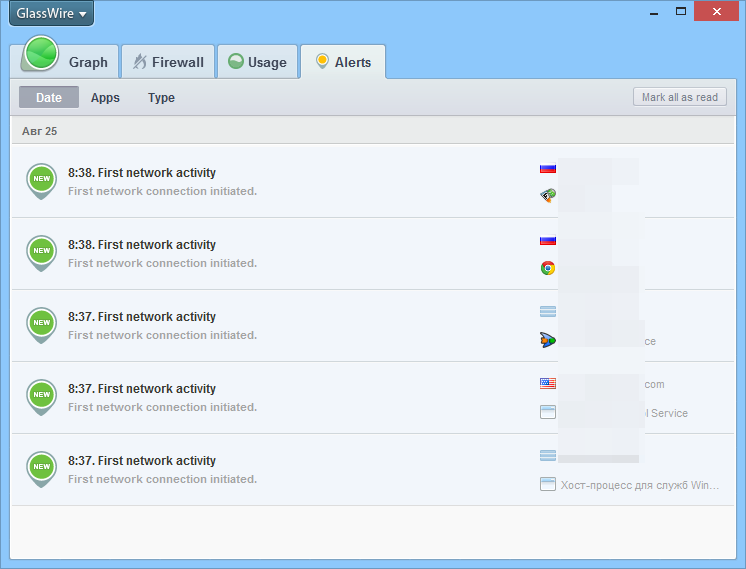This screenshot has height=569, width=746.
Task: Click the green GlassWire globe icon
Action: (41, 53)
